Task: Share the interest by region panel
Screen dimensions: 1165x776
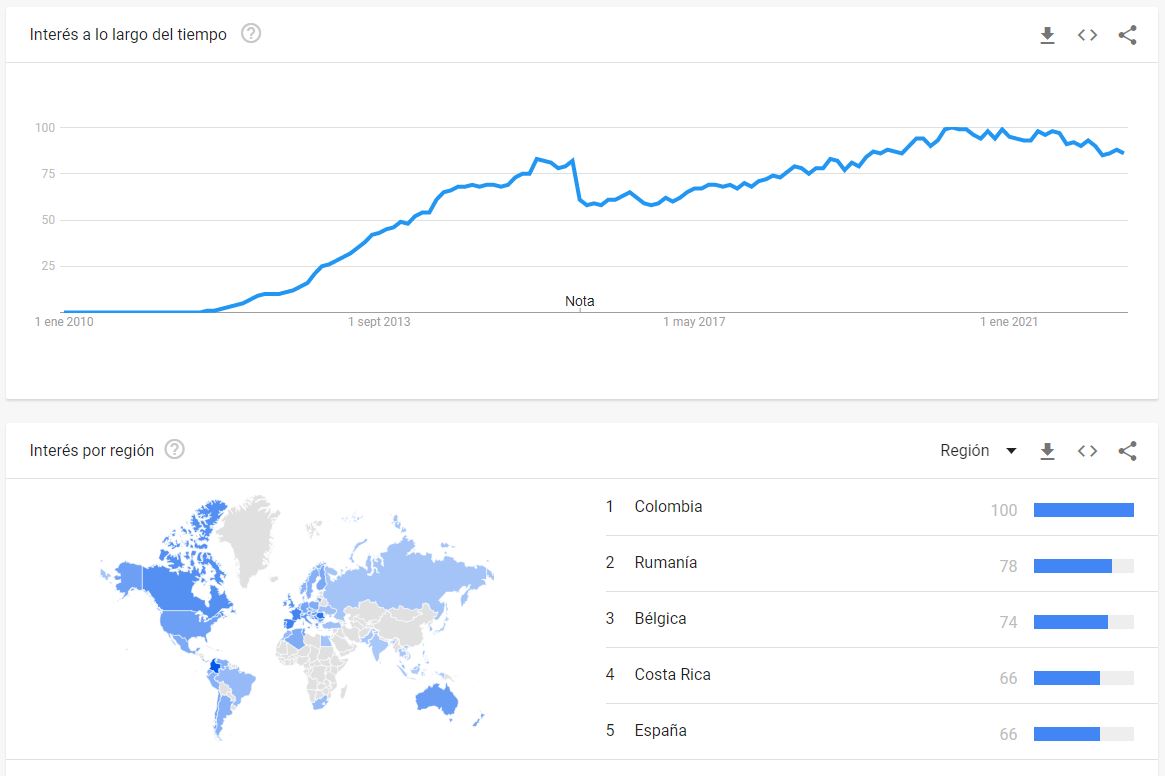Action: click(x=1127, y=450)
